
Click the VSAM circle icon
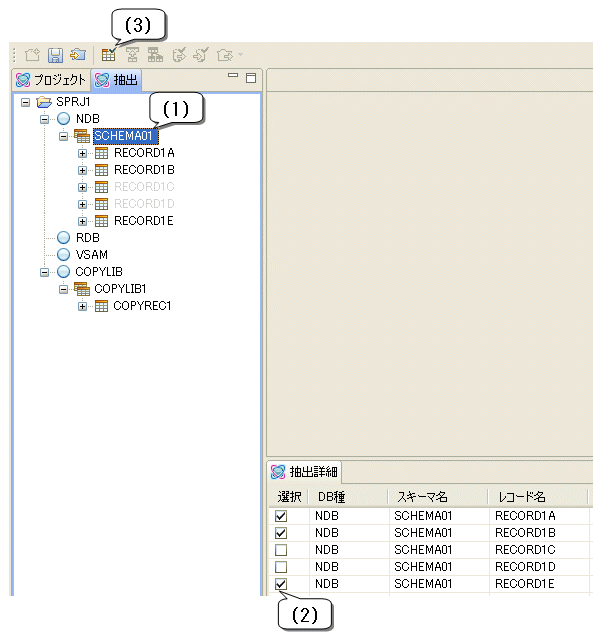[63, 254]
